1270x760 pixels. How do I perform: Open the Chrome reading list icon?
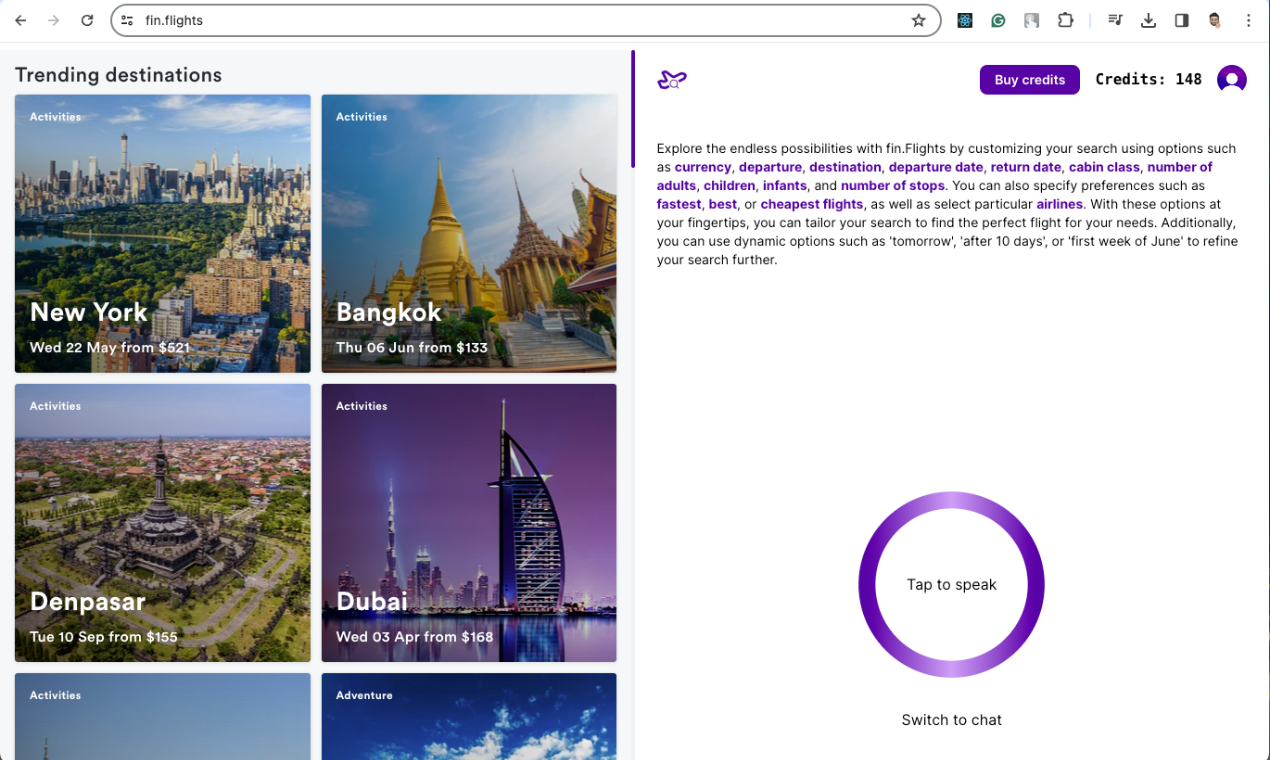click(x=1114, y=20)
